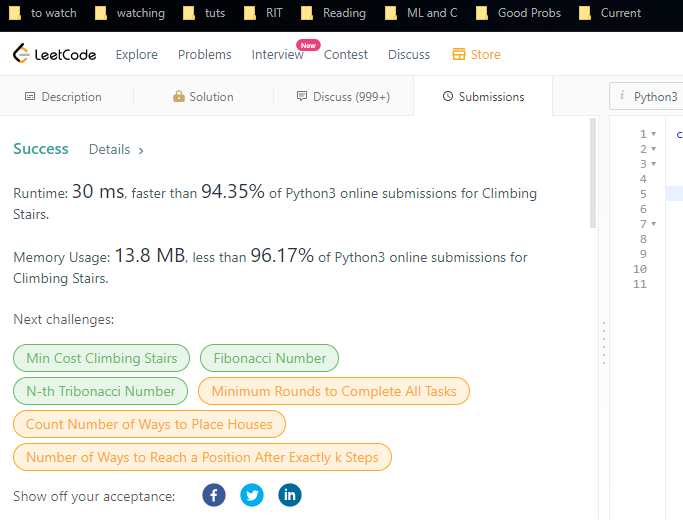Image resolution: width=683 pixels, height=520 pixels.
Task: Collapse code fold arrow on line 7
Action: [x=653, y=224]
